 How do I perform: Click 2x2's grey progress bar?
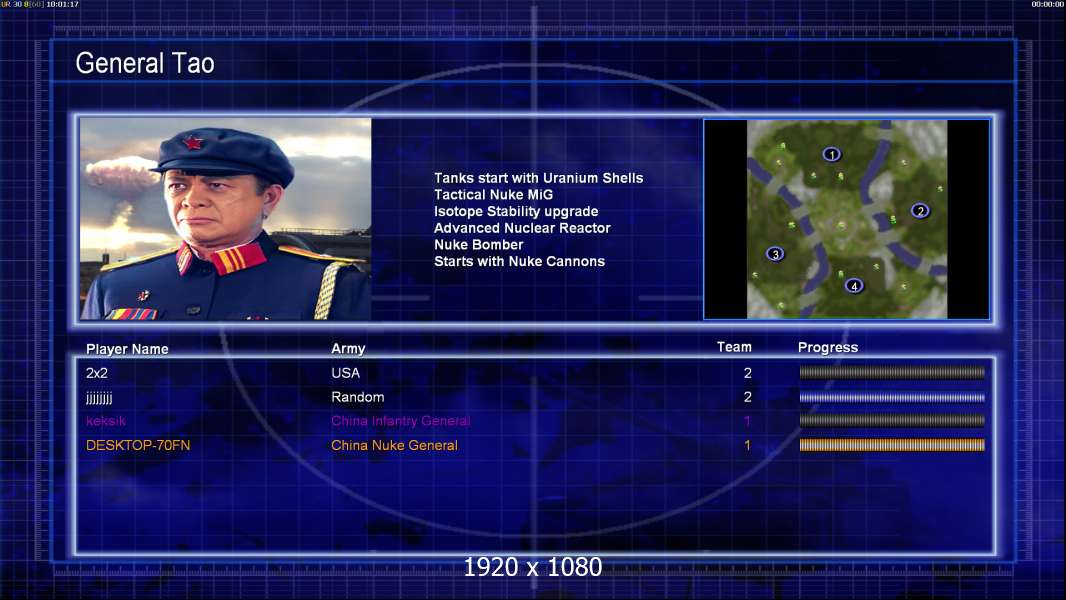coord(892,372)
